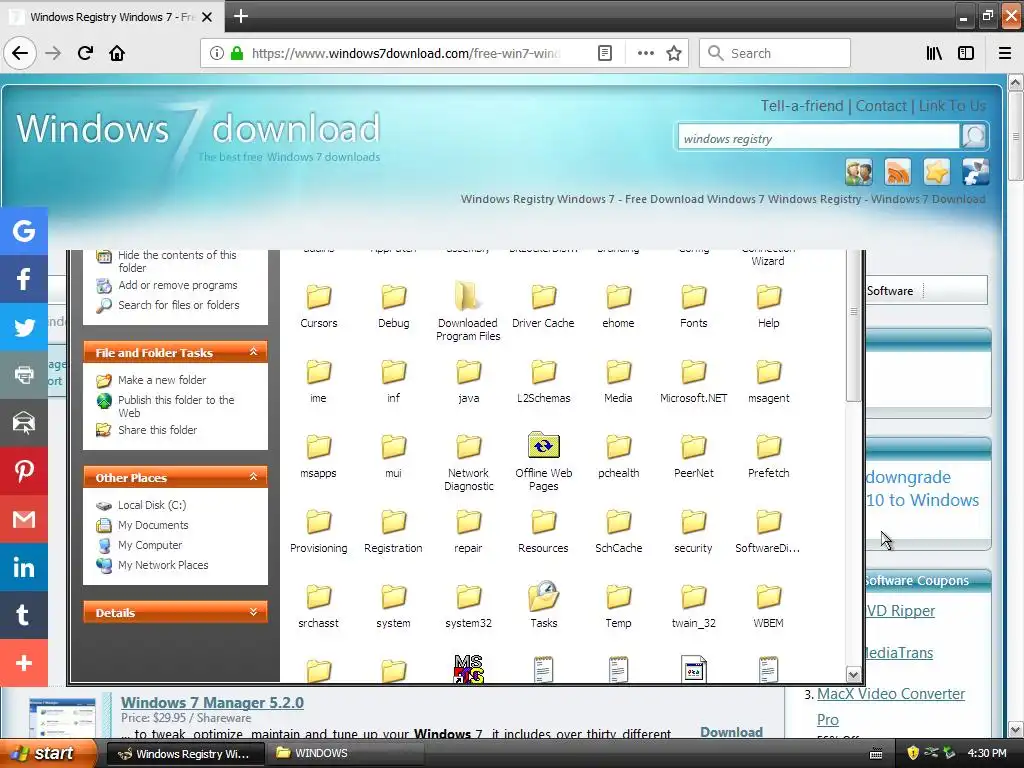This screenshot has width=1024, height=768.
Task: Open a new browser tab
Action: tap(240, 16)
